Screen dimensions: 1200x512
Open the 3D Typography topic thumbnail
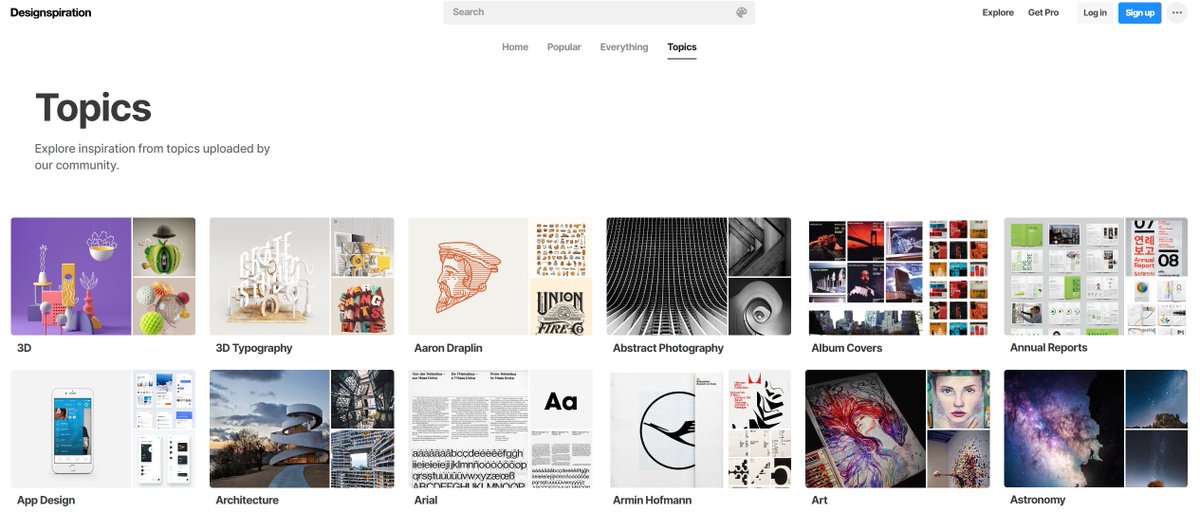[x=269, y=276]
